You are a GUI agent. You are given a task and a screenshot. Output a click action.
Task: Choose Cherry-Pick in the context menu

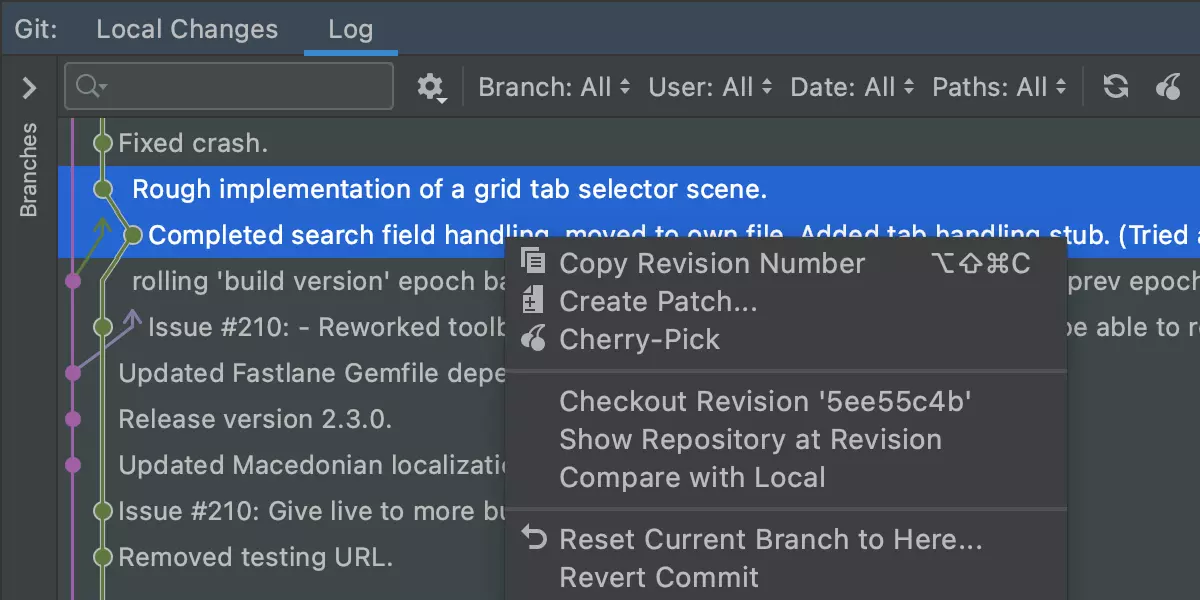[639, 339]
